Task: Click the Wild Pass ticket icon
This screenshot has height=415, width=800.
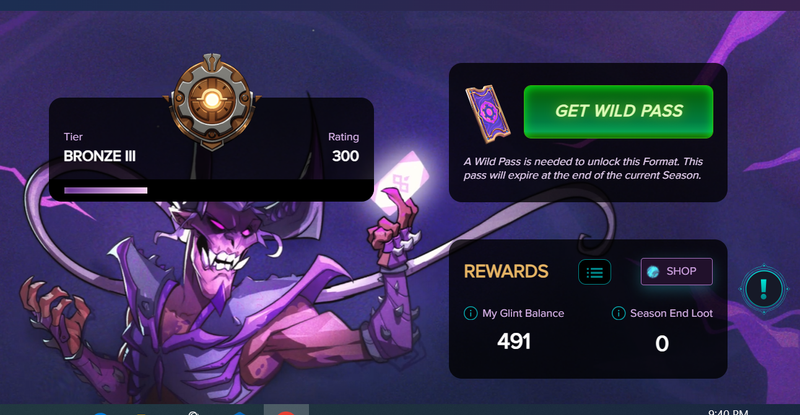Action: [x=488, y=113]
